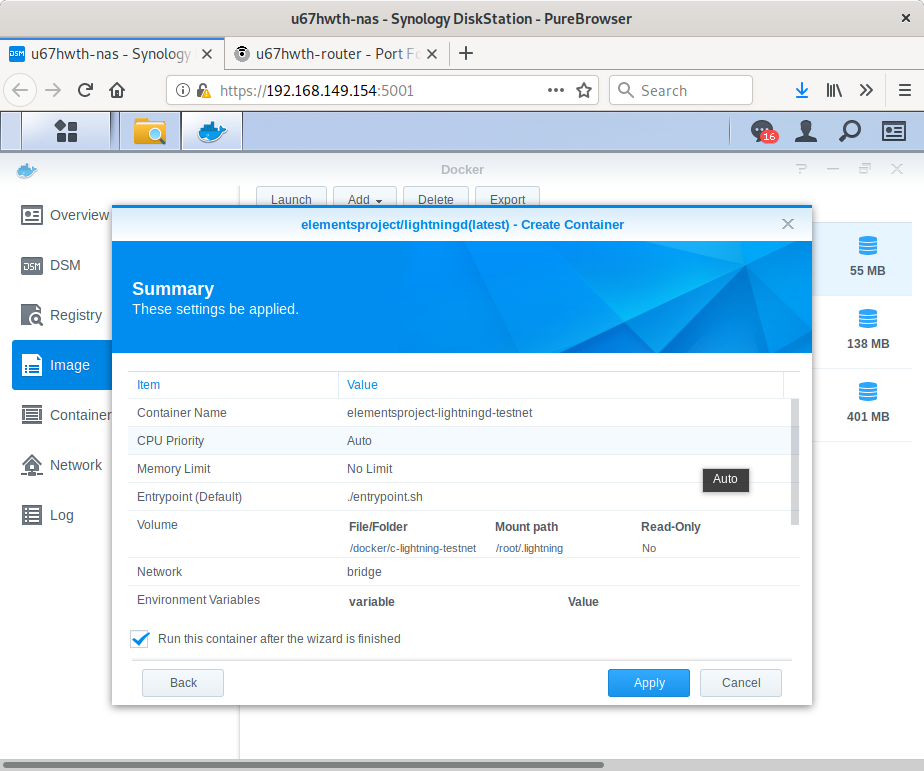The image size is (924, 771).
Task: Open Network section in Docker sidebar
Action: pos(61,465)
